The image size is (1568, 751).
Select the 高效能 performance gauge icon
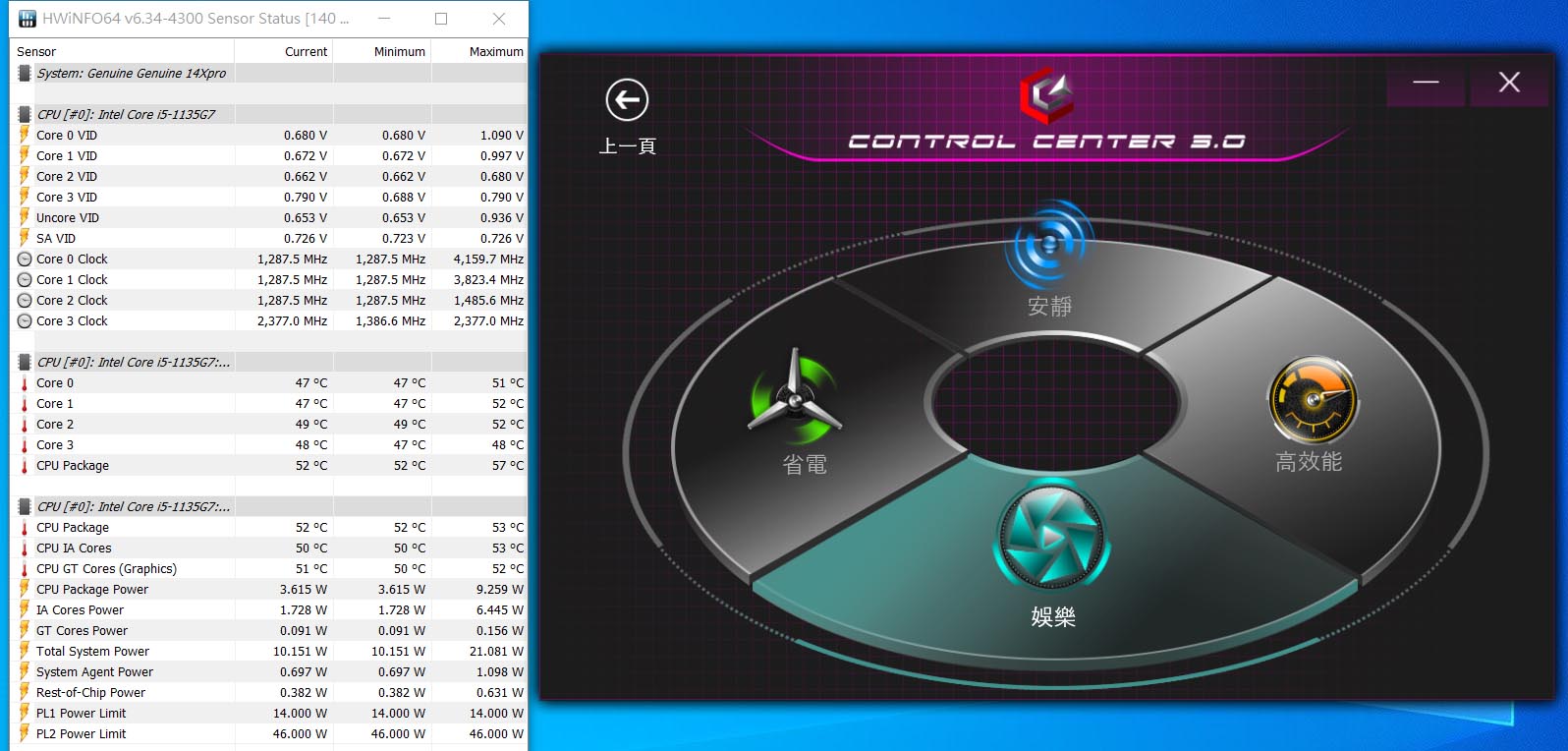click(x=1313, y=401)
